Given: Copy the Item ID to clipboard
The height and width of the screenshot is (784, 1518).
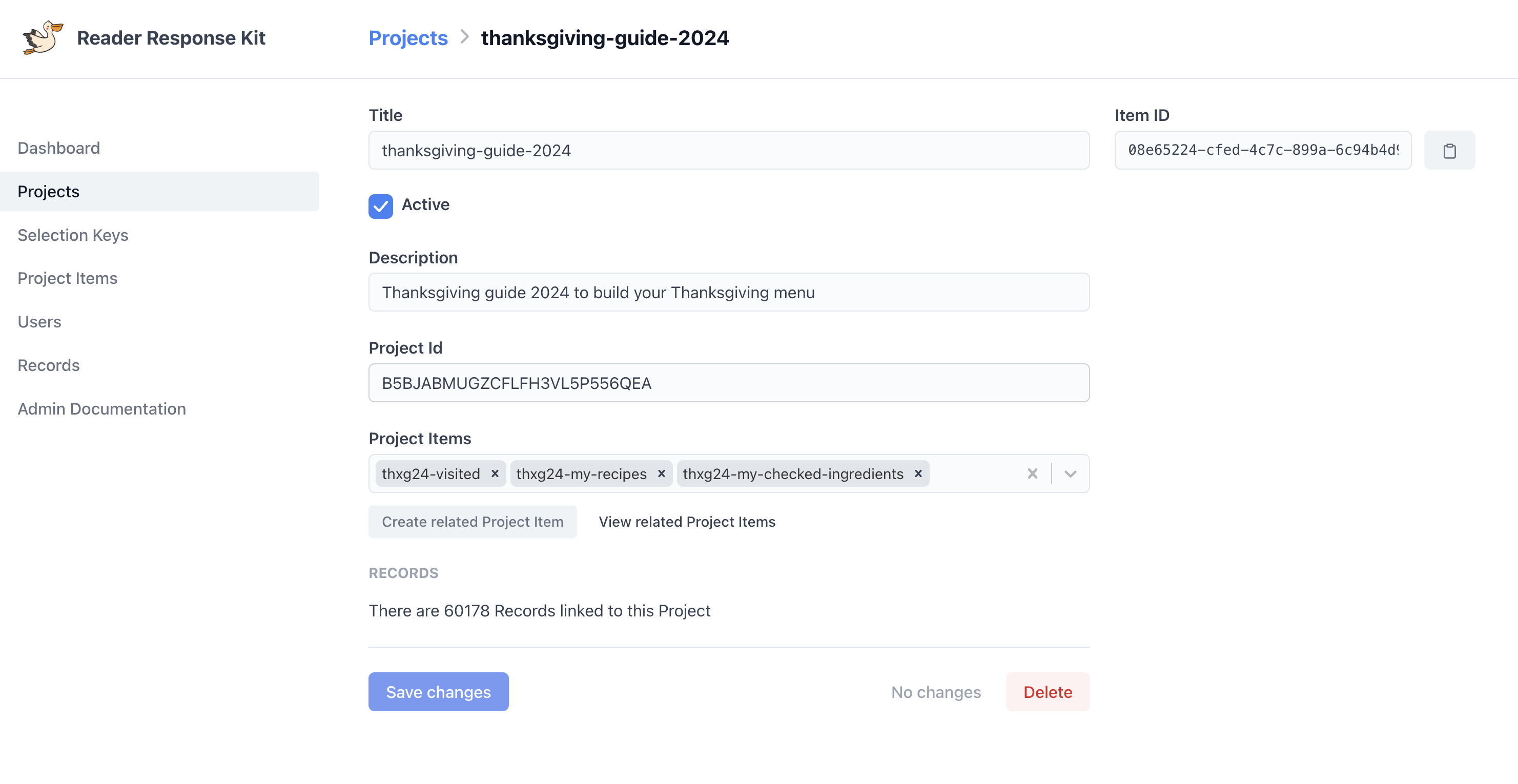Looking at the screenshot, I should [1449, 151].
